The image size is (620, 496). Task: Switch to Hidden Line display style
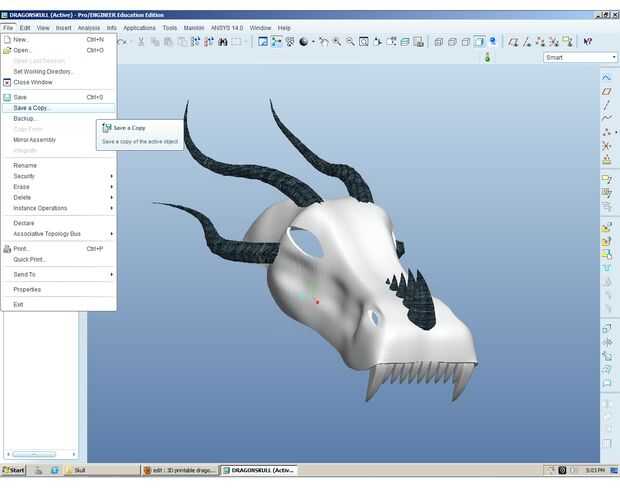tap(452, 42)
